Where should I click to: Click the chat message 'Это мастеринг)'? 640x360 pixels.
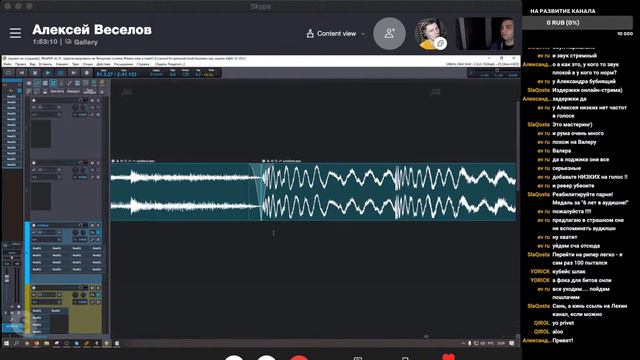(572, 124)
